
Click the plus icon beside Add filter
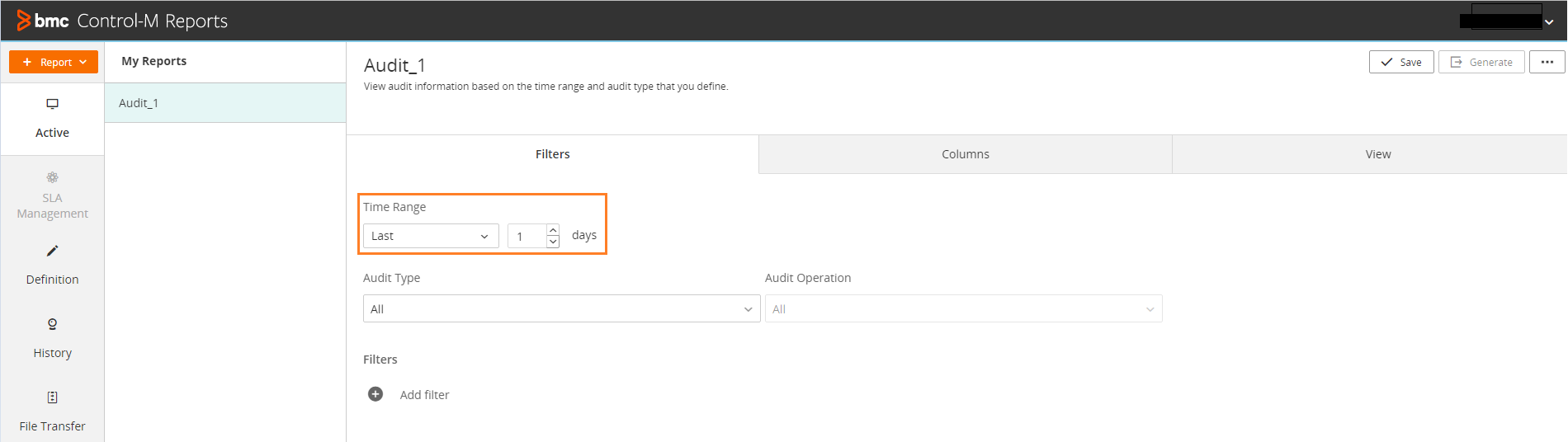[x=375, y=394]
